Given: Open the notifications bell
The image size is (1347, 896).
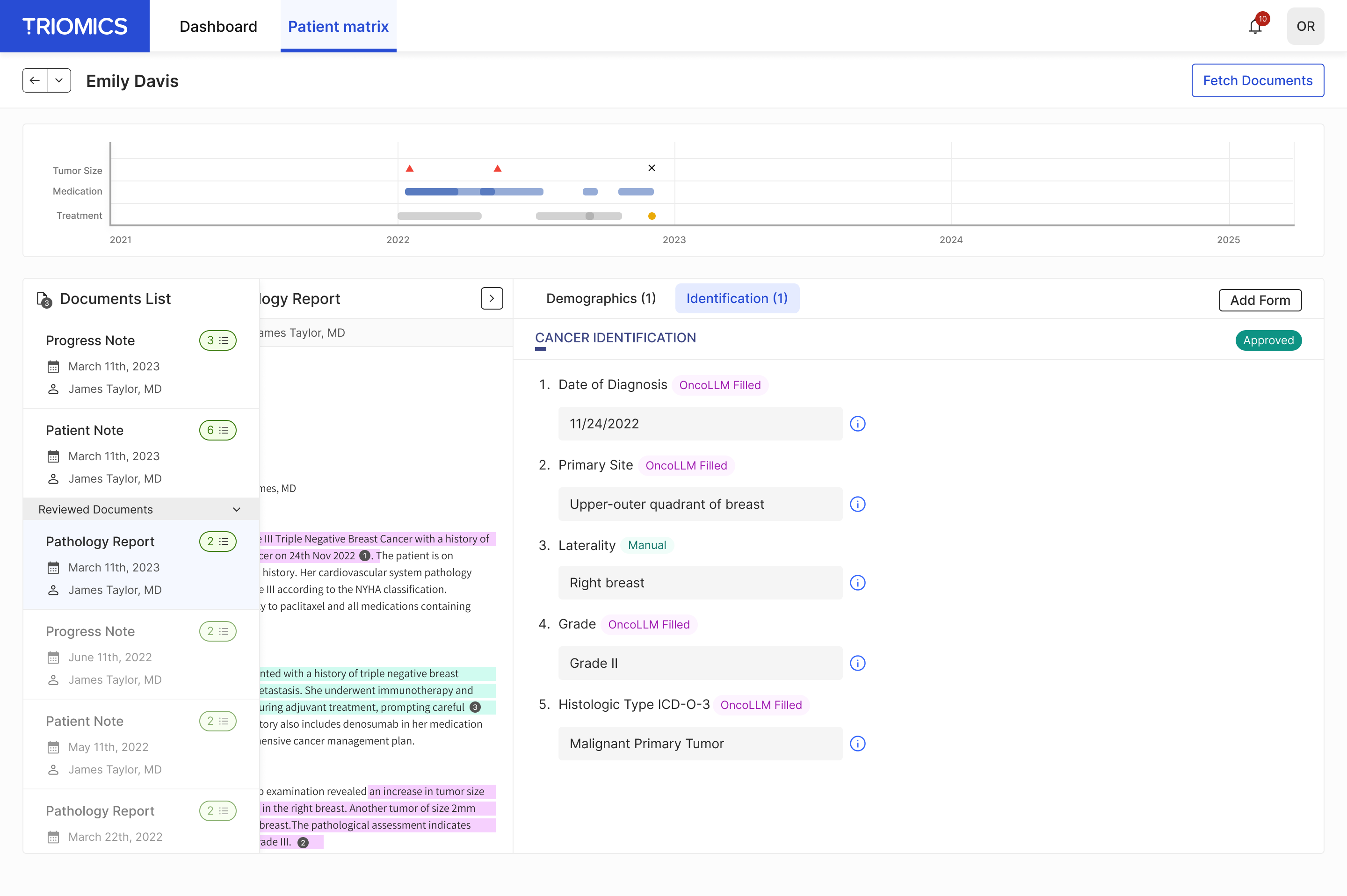Looking at the screenshot, I should tap(1255, 26).
